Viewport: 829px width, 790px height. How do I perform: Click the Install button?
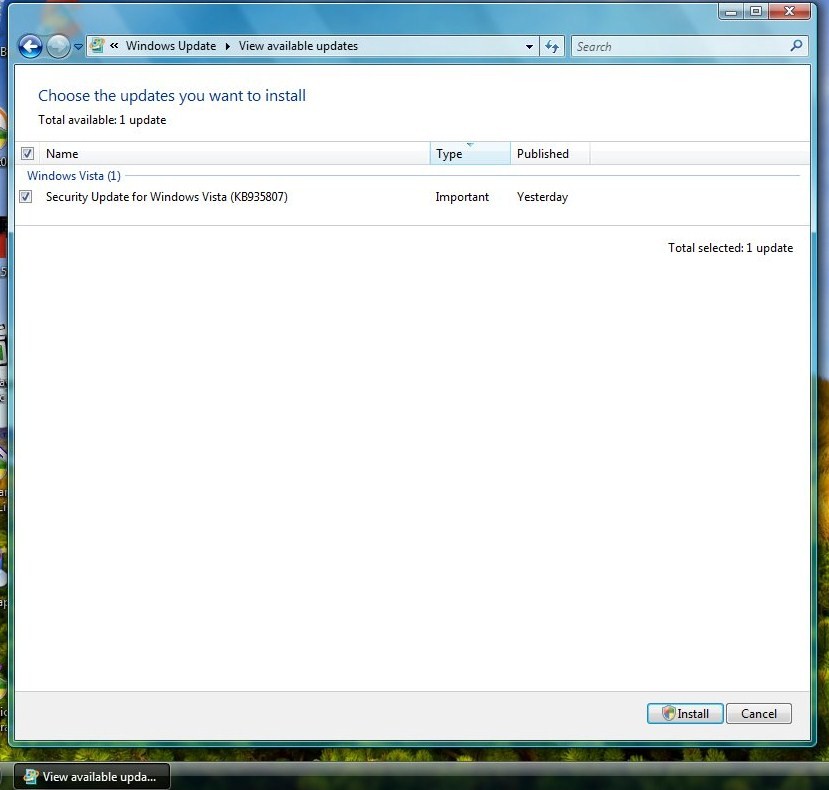(685, 713)
